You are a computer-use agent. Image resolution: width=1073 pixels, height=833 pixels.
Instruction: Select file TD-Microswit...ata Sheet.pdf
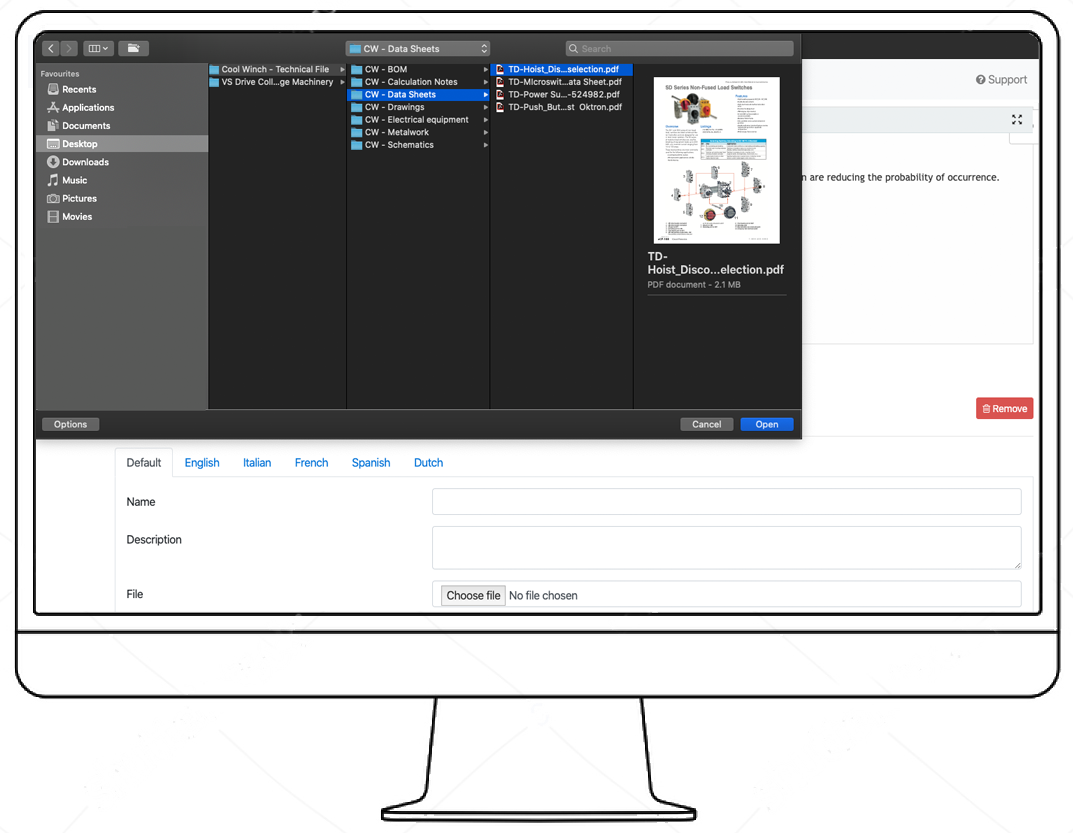(562, 81)
